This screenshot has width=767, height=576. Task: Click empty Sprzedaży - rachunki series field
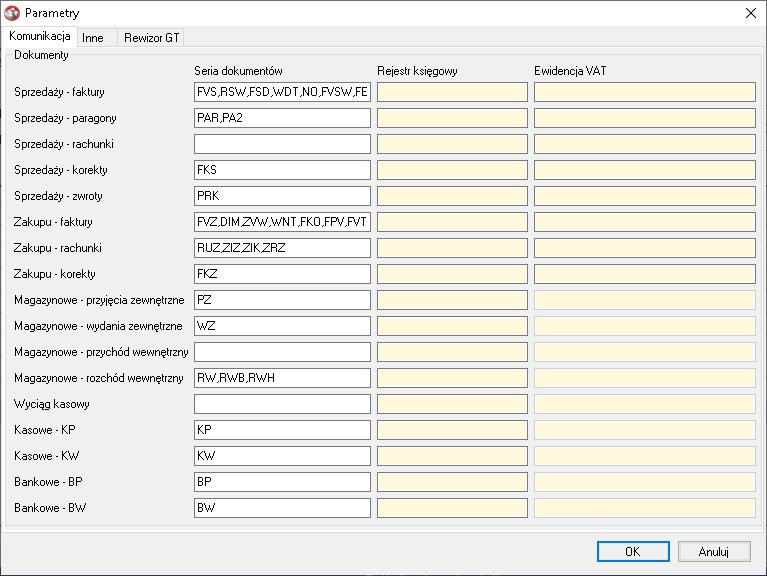point(282,144)
